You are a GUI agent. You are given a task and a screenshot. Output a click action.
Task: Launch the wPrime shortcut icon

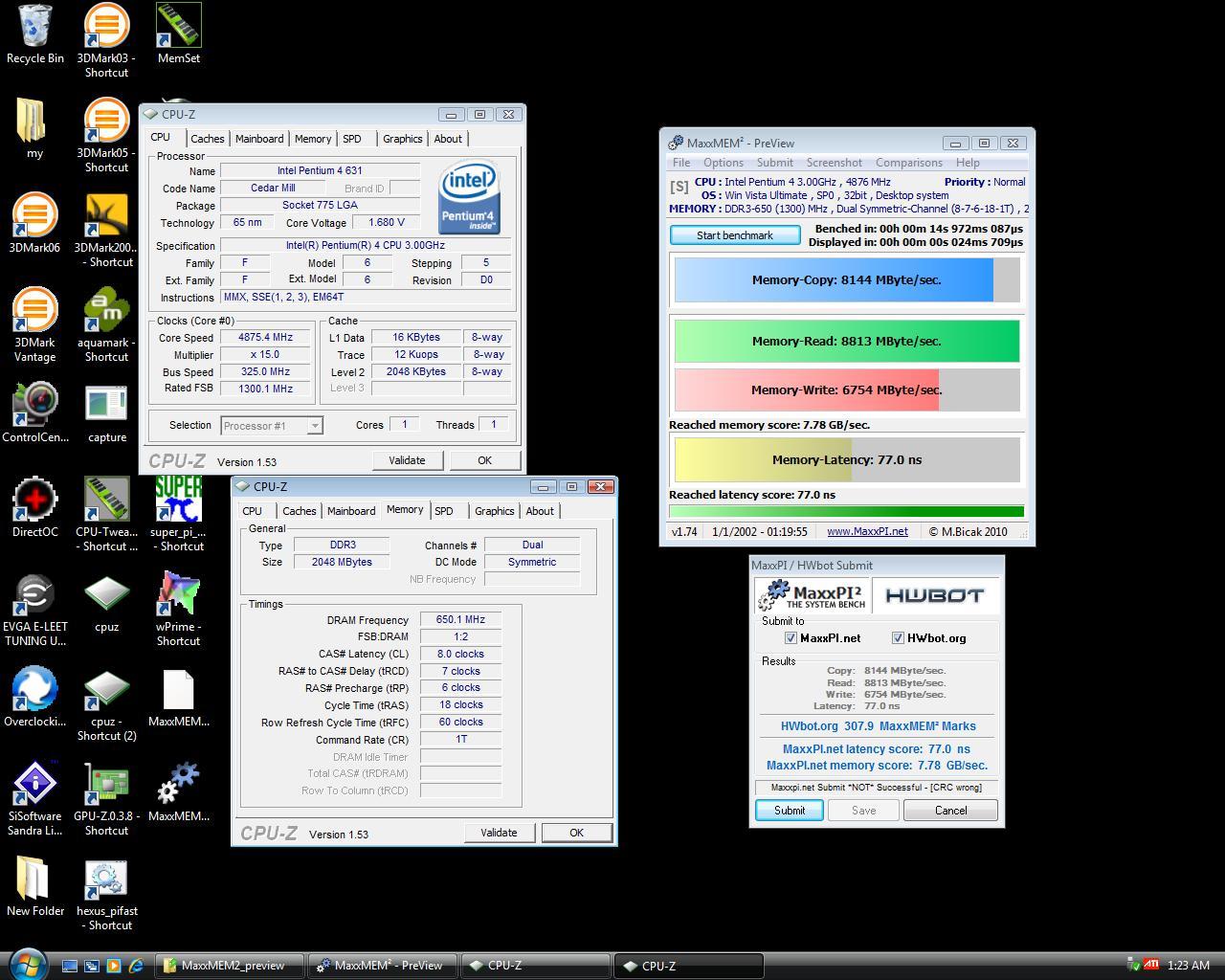(x=179, y=609)
